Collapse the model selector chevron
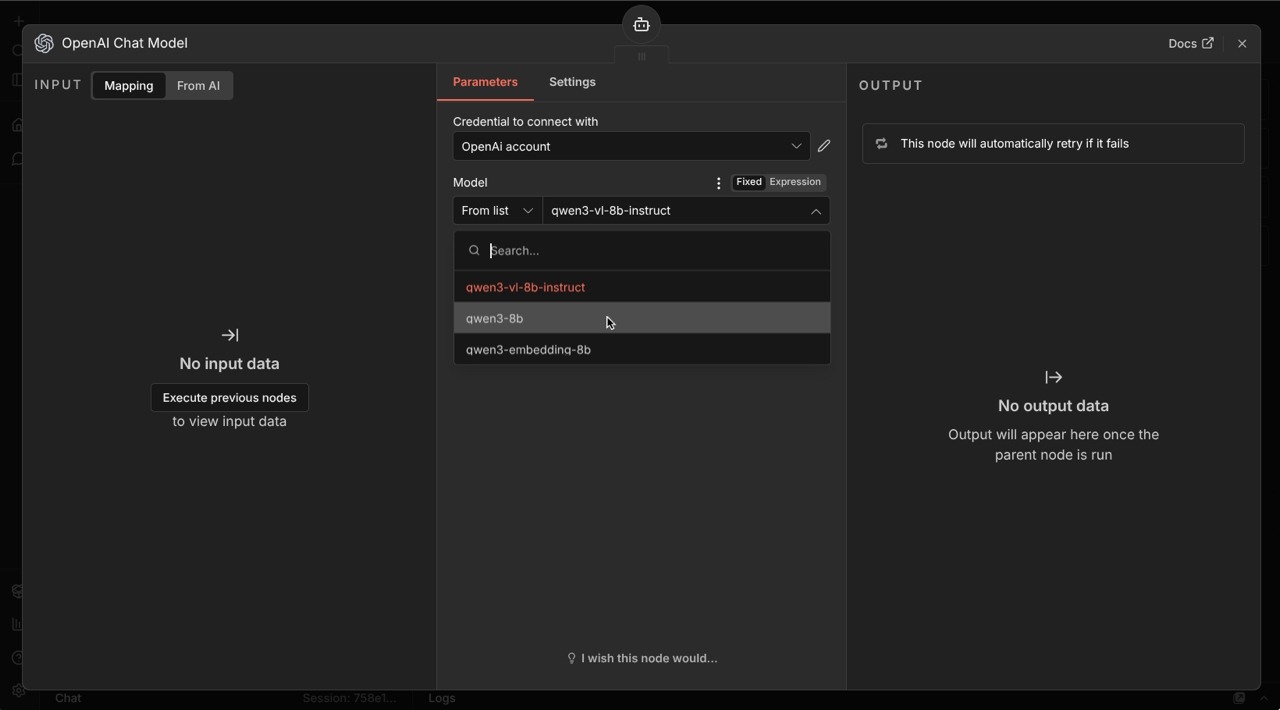This screenshot has height=710, width=1280. click(x=816, y=211)
